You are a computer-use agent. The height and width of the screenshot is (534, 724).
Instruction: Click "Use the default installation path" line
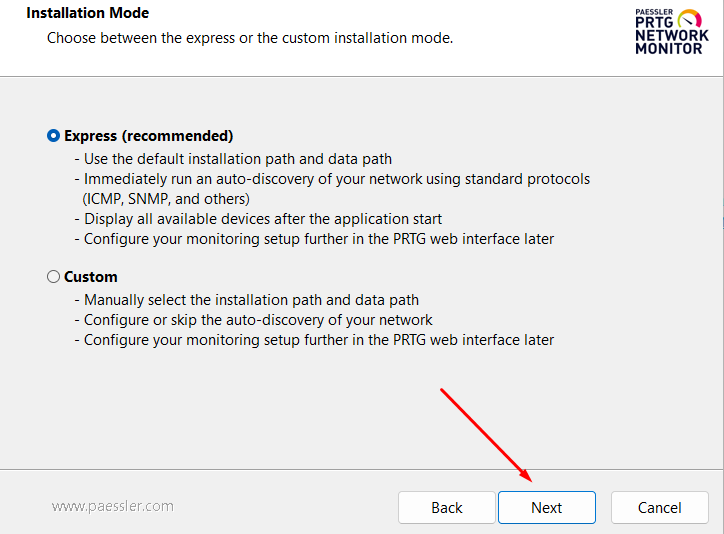pyautogui.click(x=233, y=159)
